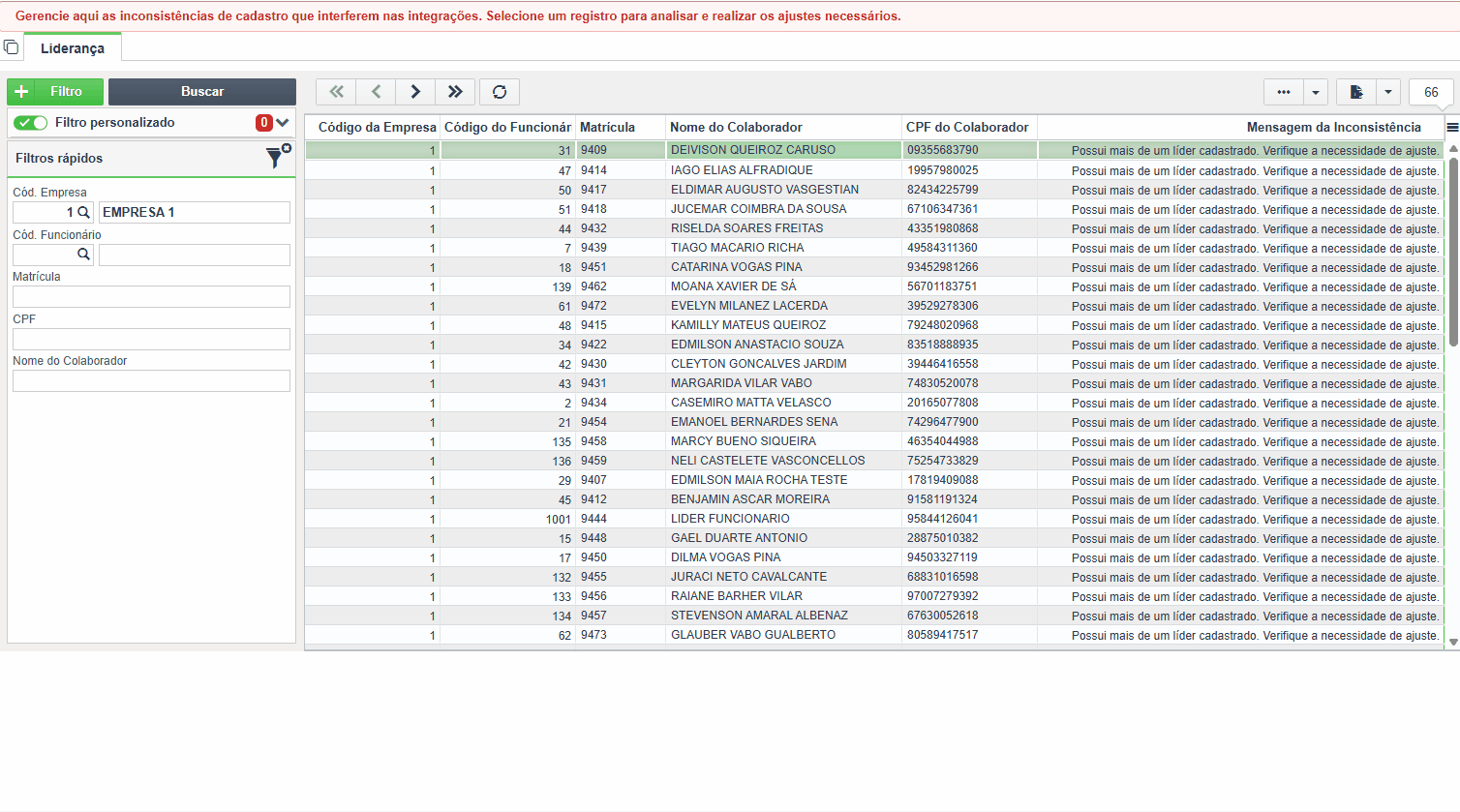Select row JURACI NETO CAVALCANTE
This screenshot has height=812, width=1460.
pyautogui.click(x=874, y=577)
